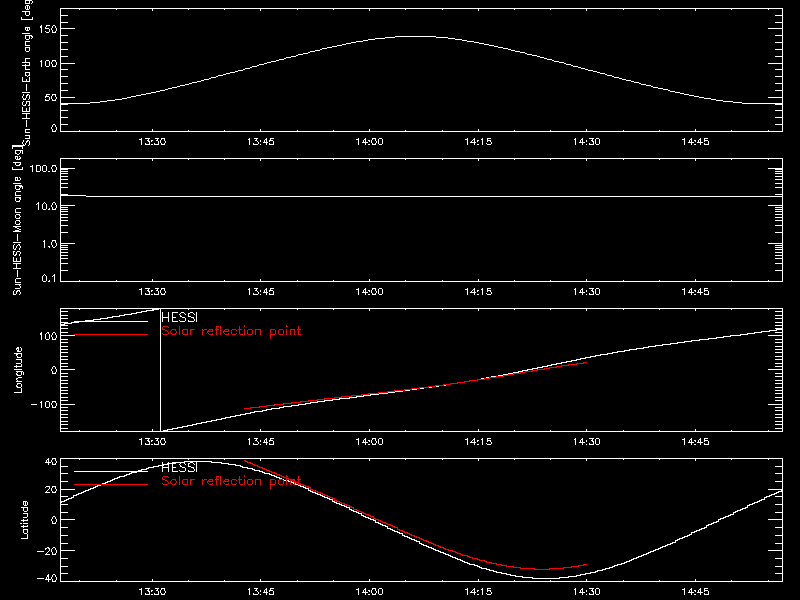This screenshot has width=800, height=600.
Task: Click 13:45 label under Moon angle plot
Action: [x=261, y=291]
